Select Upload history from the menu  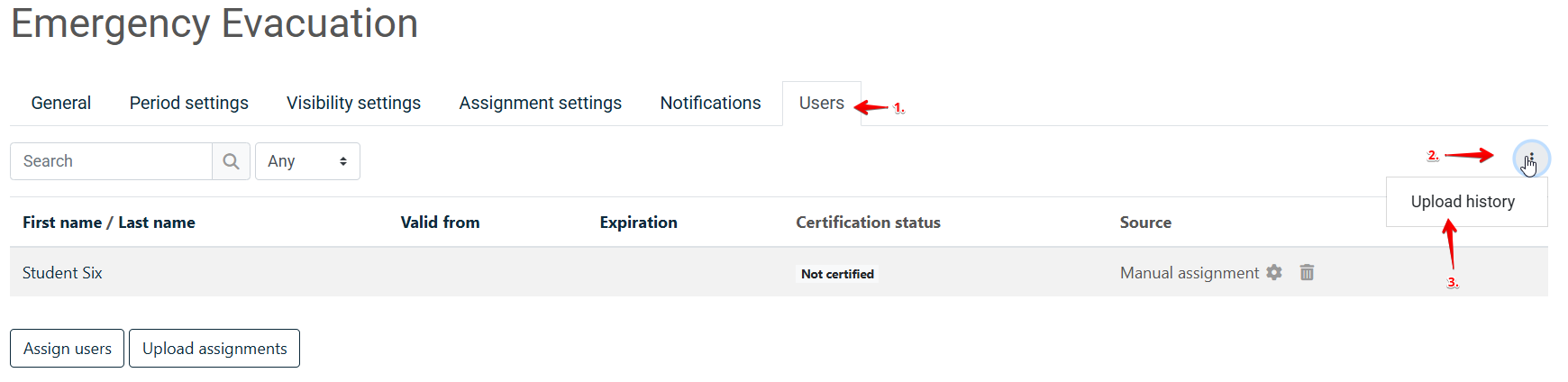(1462, 202)
